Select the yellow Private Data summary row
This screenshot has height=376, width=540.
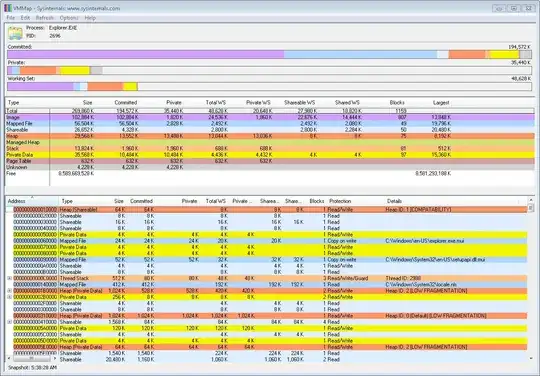pyautogui.click(x=270, y=155)
